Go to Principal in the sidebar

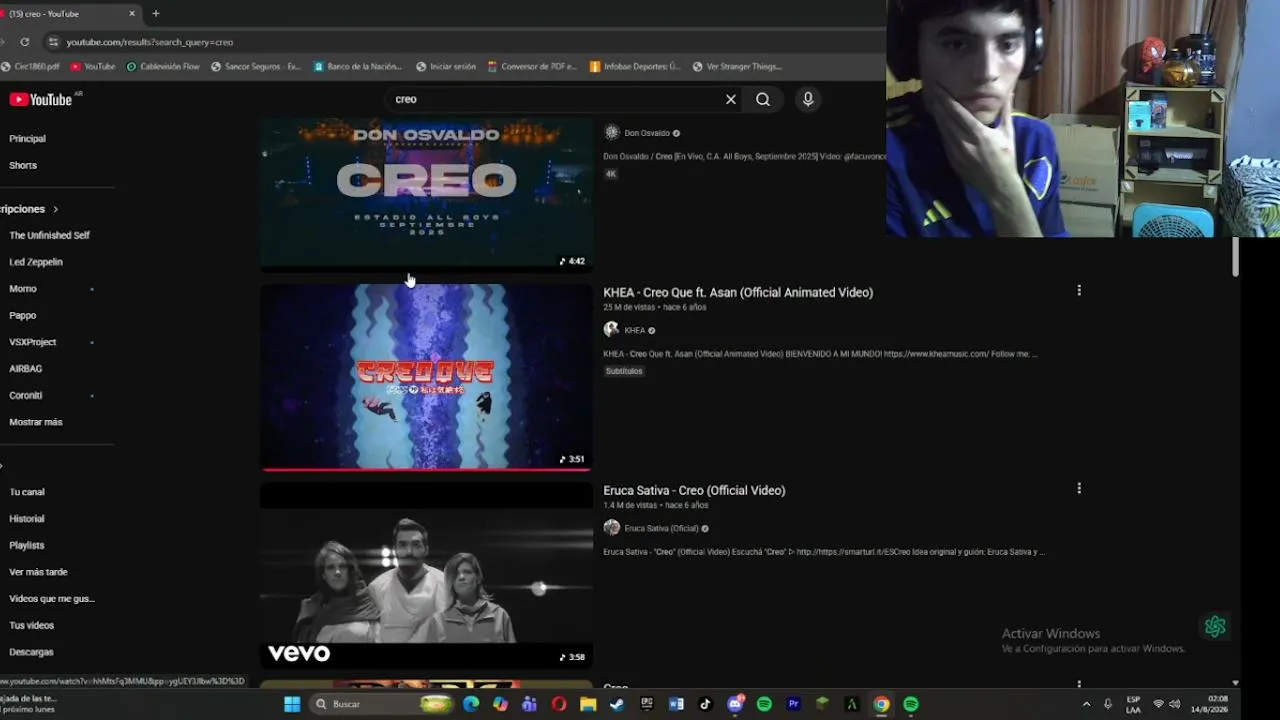click(x=27, y=139)
